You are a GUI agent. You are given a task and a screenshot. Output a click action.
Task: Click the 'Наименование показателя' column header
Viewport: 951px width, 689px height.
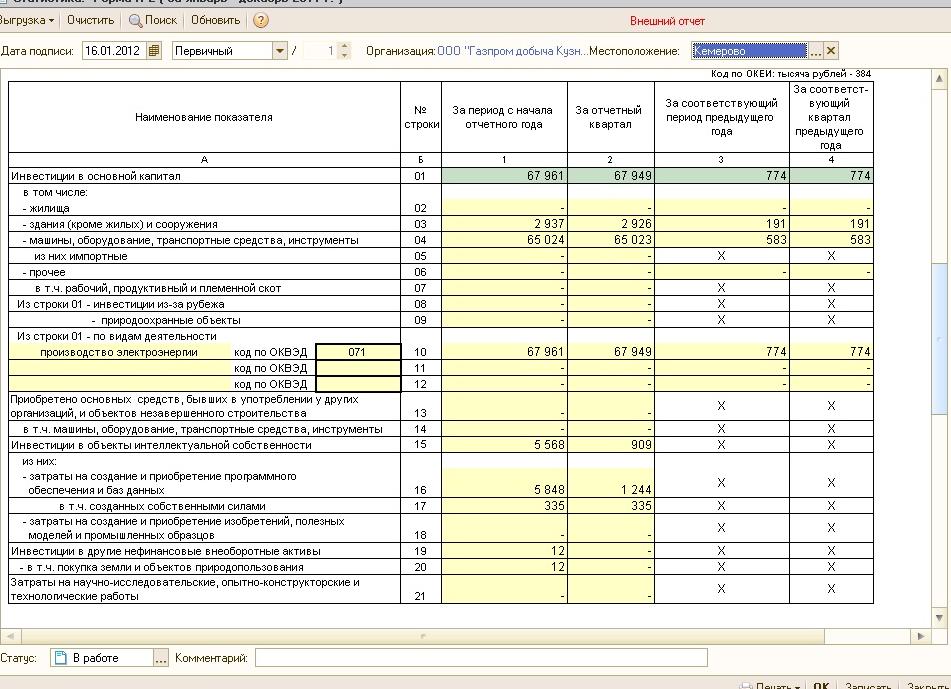(204, 117)
